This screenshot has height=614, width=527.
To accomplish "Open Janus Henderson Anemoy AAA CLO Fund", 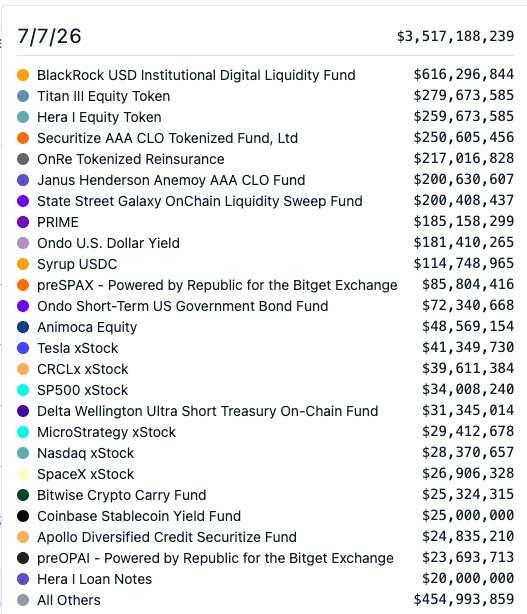I will 171,180.
